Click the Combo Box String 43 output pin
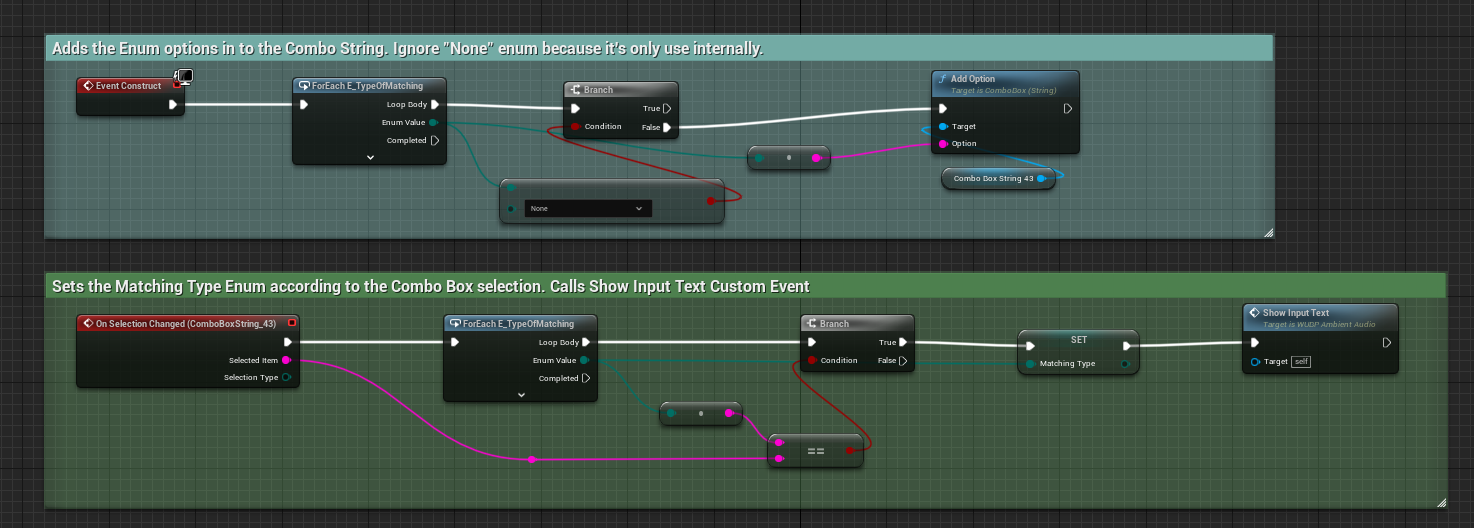Viewport: 1474px width, 528px height. 1041,179
